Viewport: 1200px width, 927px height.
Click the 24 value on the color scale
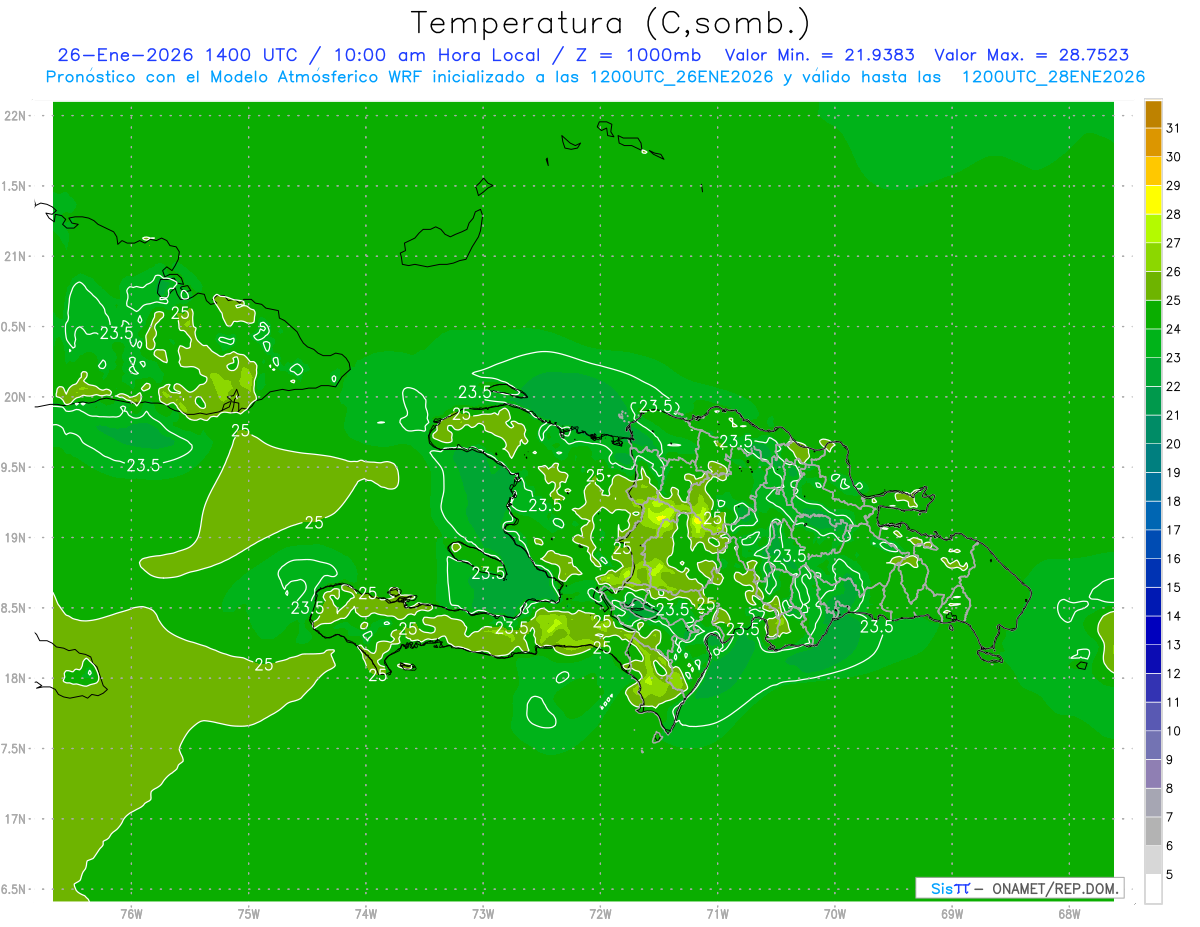pos(1174,329)
